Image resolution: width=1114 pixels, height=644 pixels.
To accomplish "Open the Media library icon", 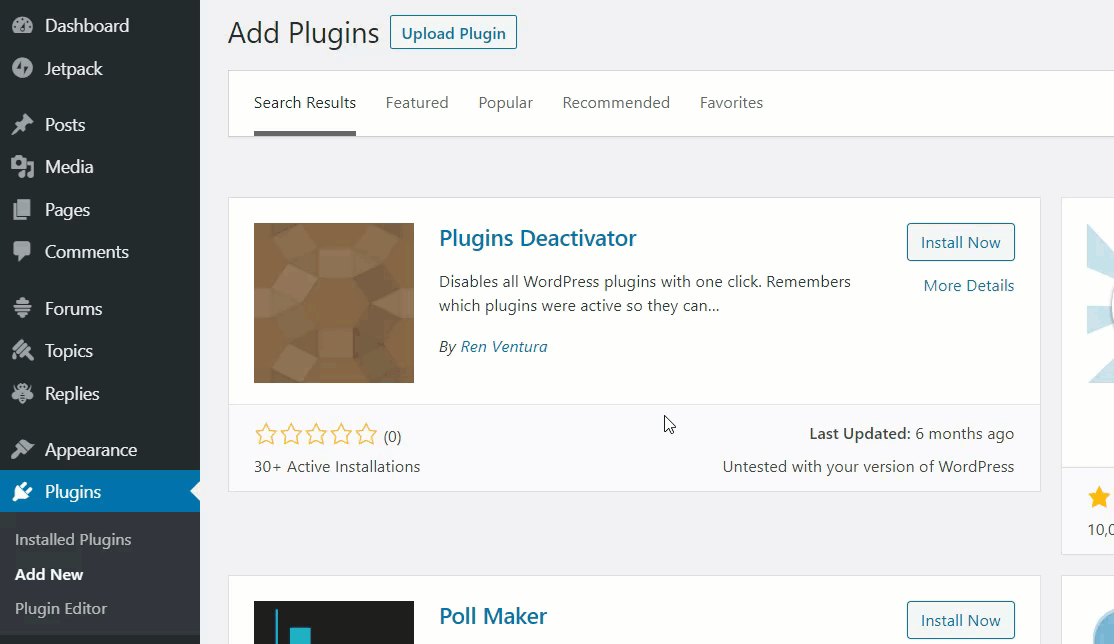I will [x=22, y=166].
